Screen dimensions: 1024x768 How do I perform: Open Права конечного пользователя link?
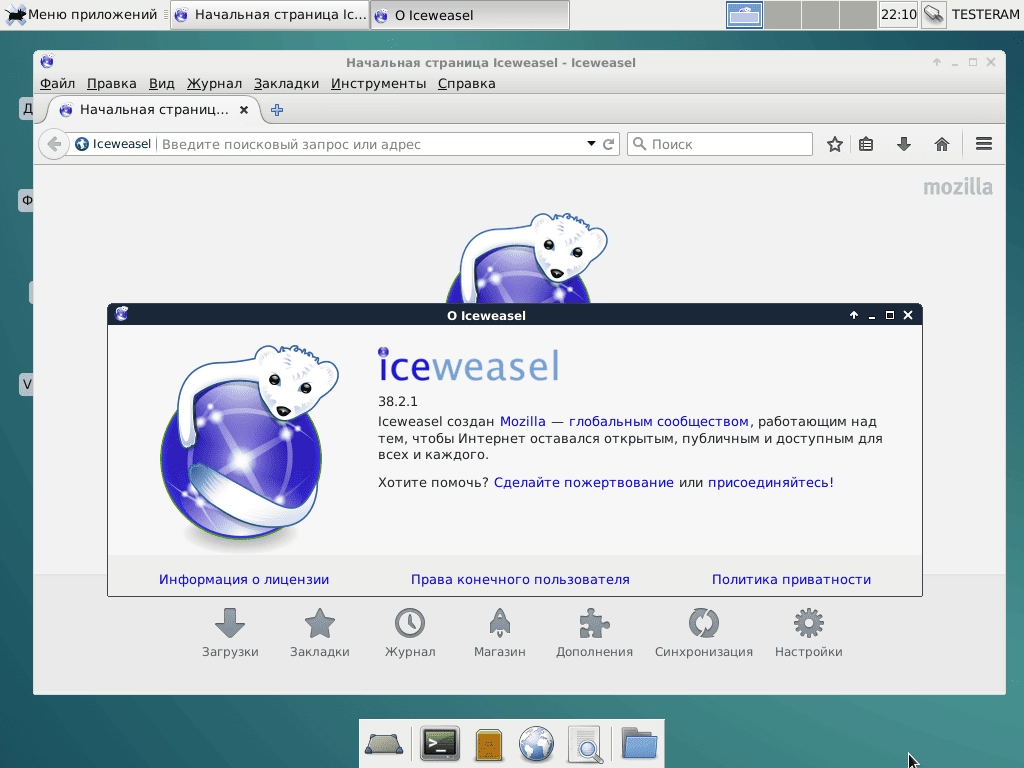tap(520, 579)
